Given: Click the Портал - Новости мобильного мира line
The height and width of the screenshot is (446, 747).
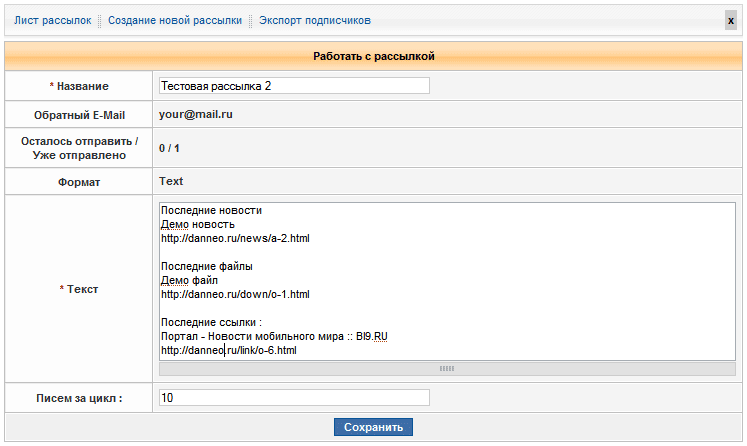Looking at the screenshot, I should point(273,337).
